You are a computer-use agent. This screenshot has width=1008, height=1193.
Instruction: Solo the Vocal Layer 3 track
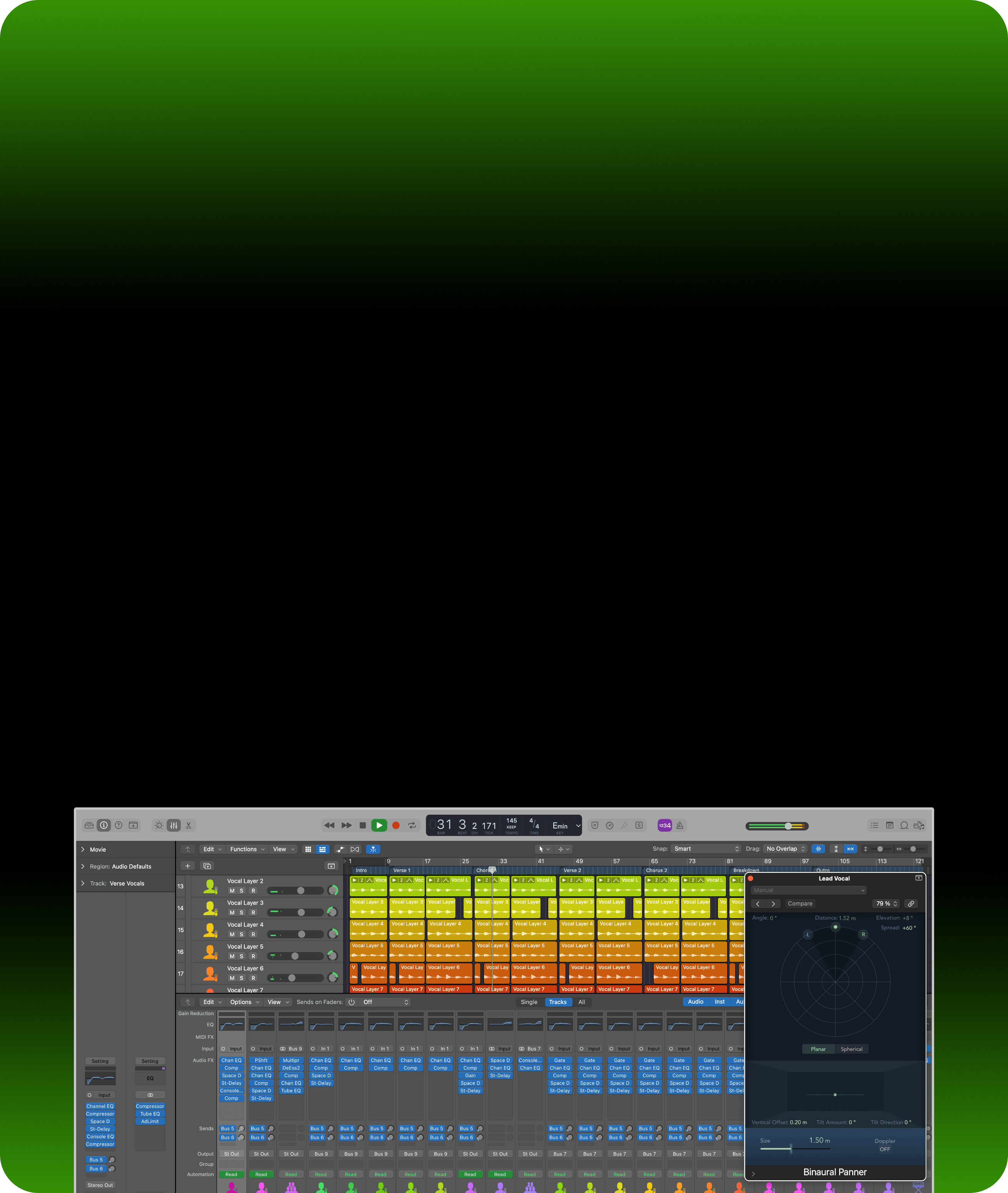241,912
